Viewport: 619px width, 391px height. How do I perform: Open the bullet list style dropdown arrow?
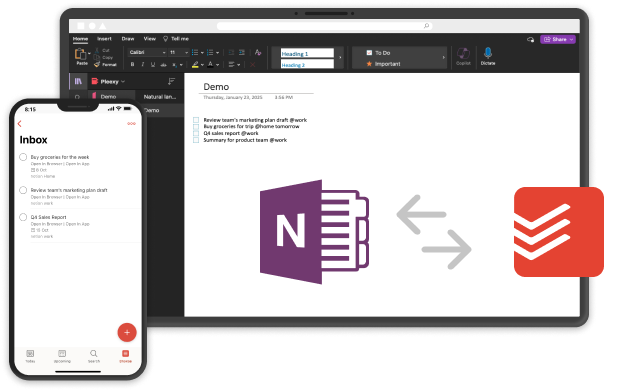202,53
